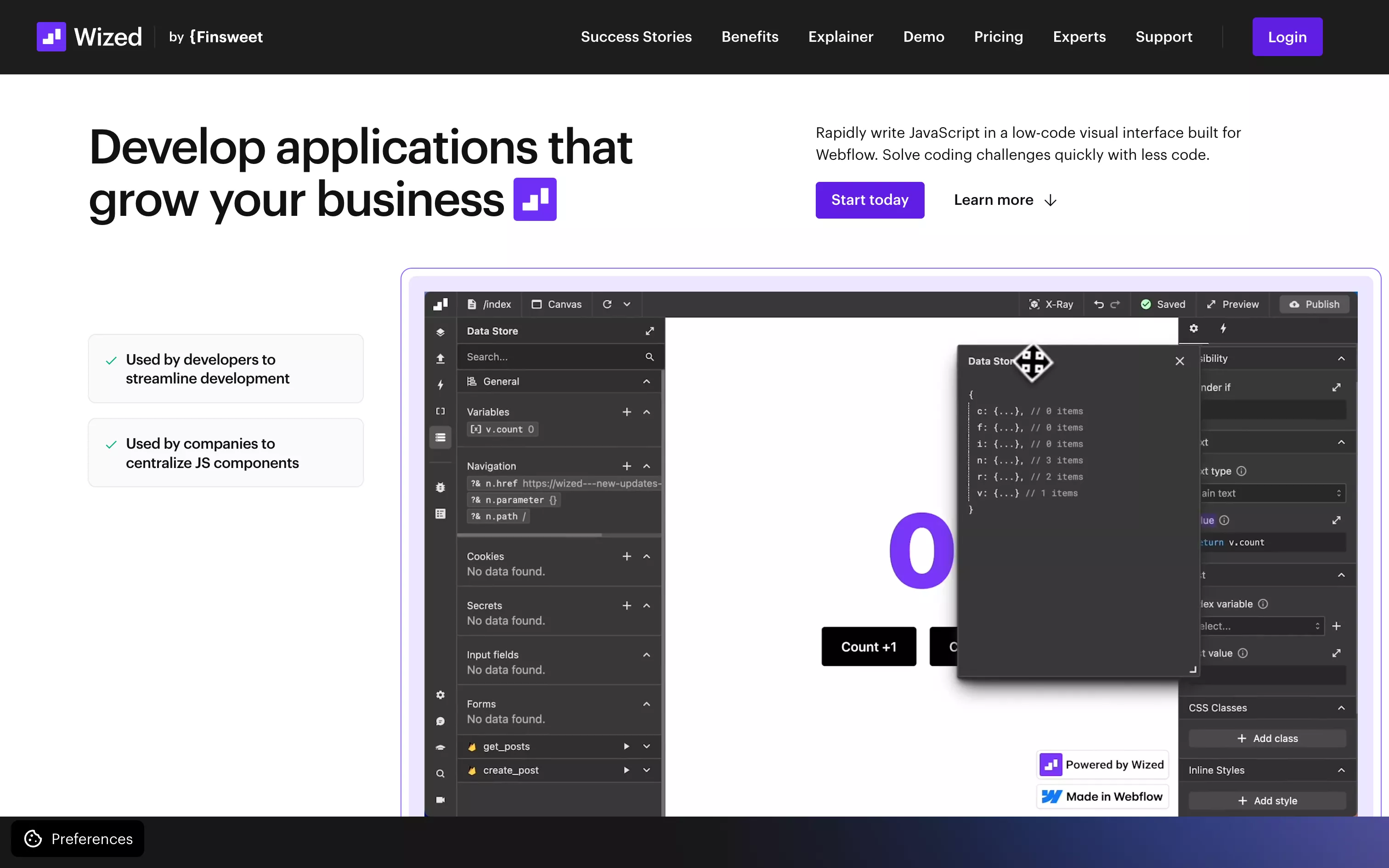Click the Navigation horizontal scrollbar
Image resolution: width=1389 pixels, height=868 pixels.
click(x=529, y=535)
